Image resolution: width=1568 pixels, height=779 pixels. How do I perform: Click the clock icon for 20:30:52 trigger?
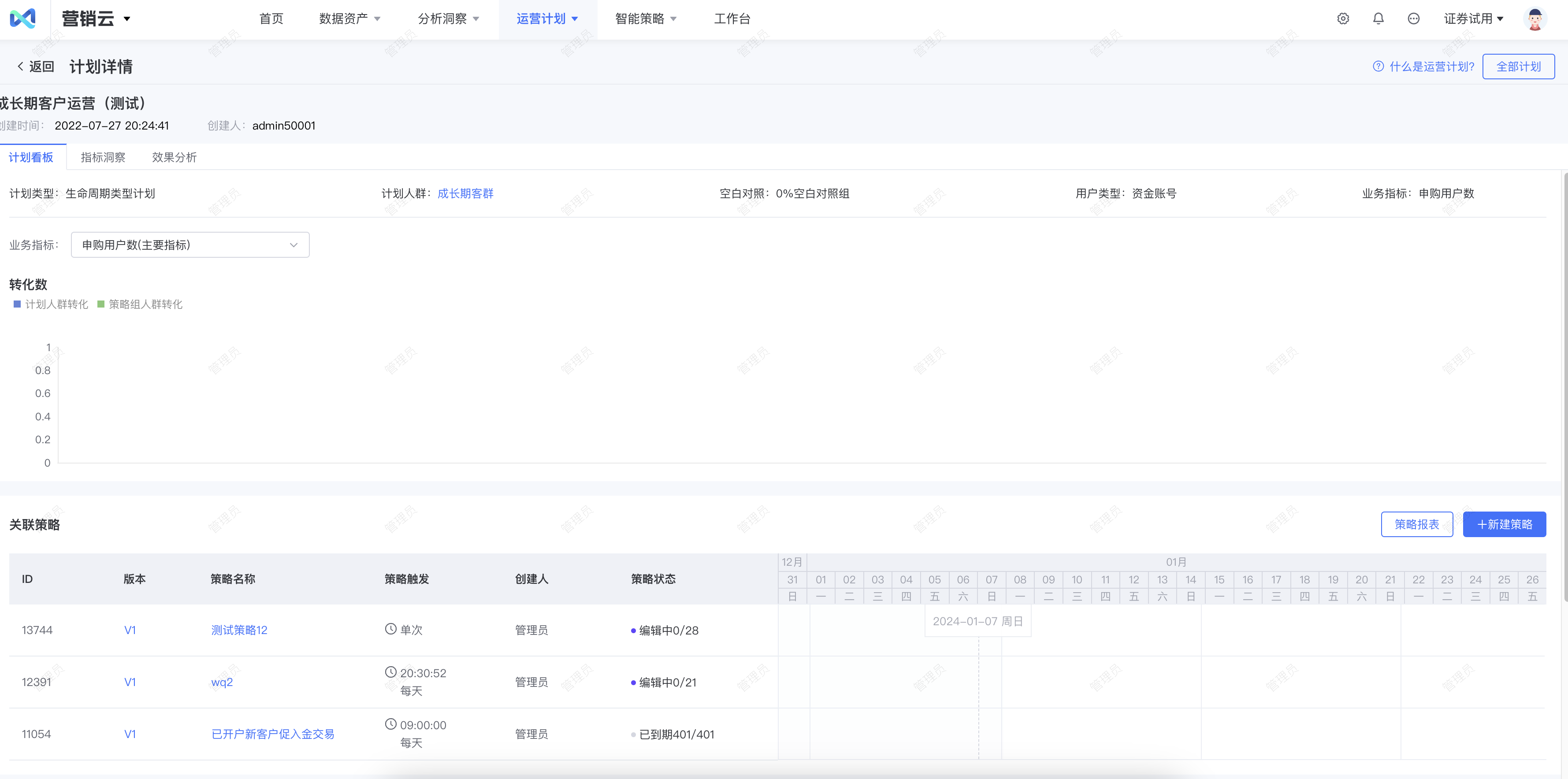(x=391, y=672)
